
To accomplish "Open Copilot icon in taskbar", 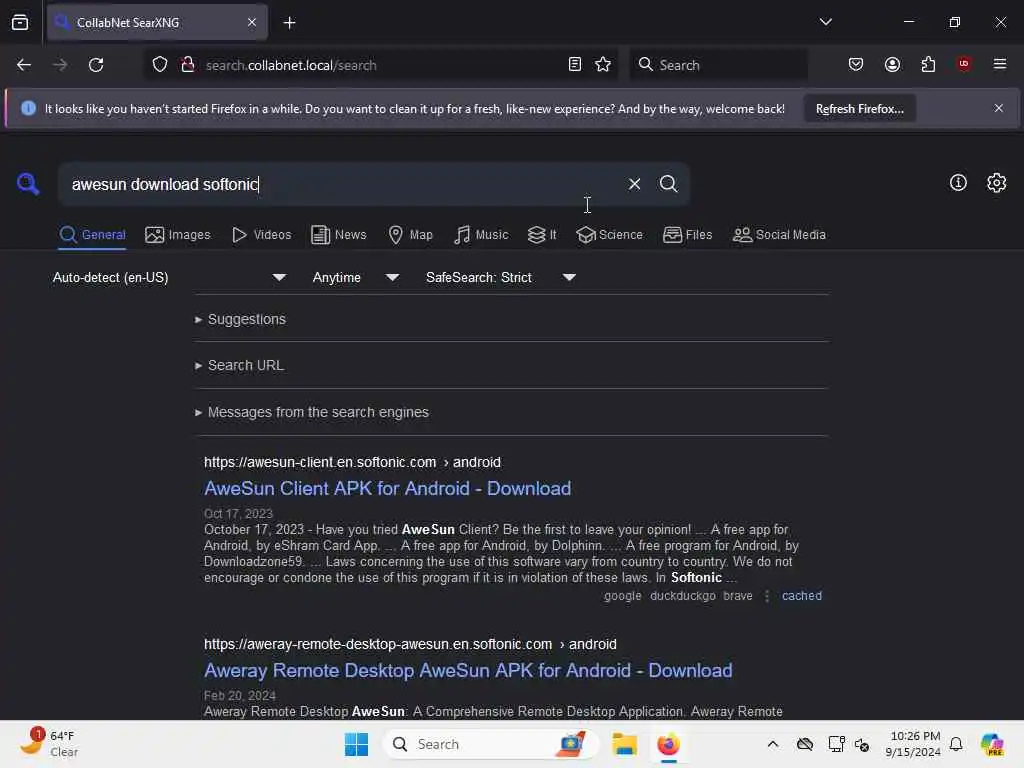I will (x=991, y=744).
